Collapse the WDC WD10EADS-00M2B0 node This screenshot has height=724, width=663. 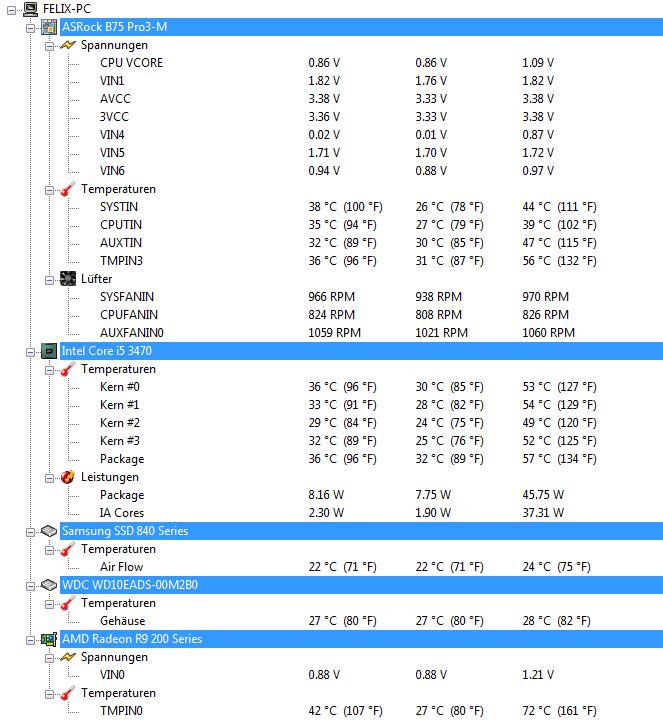pos(30,586)
